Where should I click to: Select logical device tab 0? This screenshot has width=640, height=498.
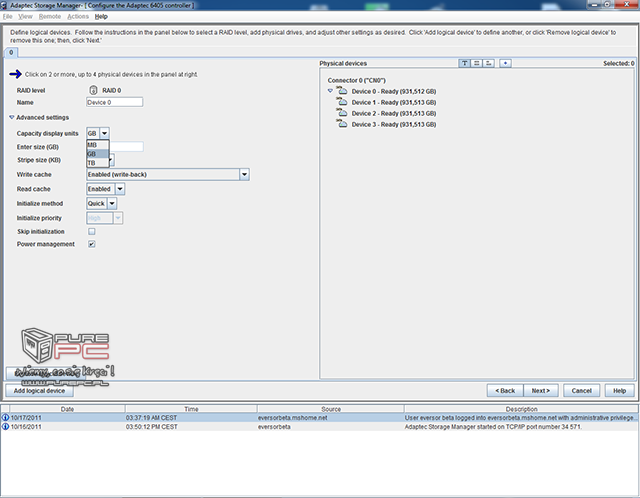(11, 52)
